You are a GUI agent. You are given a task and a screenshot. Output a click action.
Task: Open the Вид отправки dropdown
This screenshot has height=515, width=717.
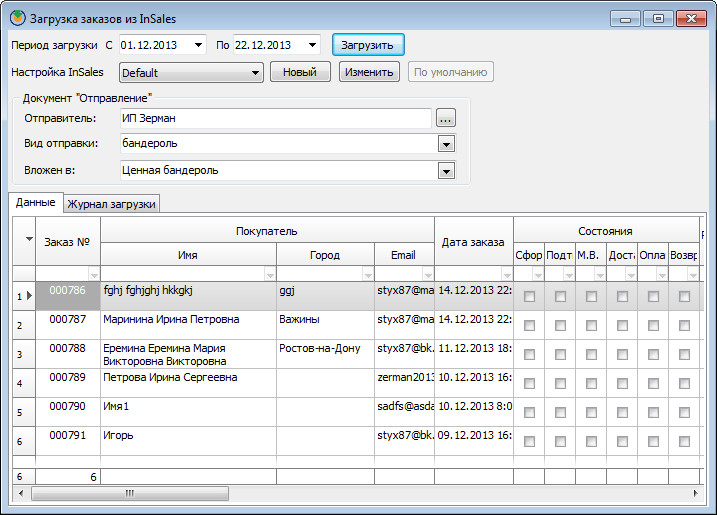[x=446, y=144]
